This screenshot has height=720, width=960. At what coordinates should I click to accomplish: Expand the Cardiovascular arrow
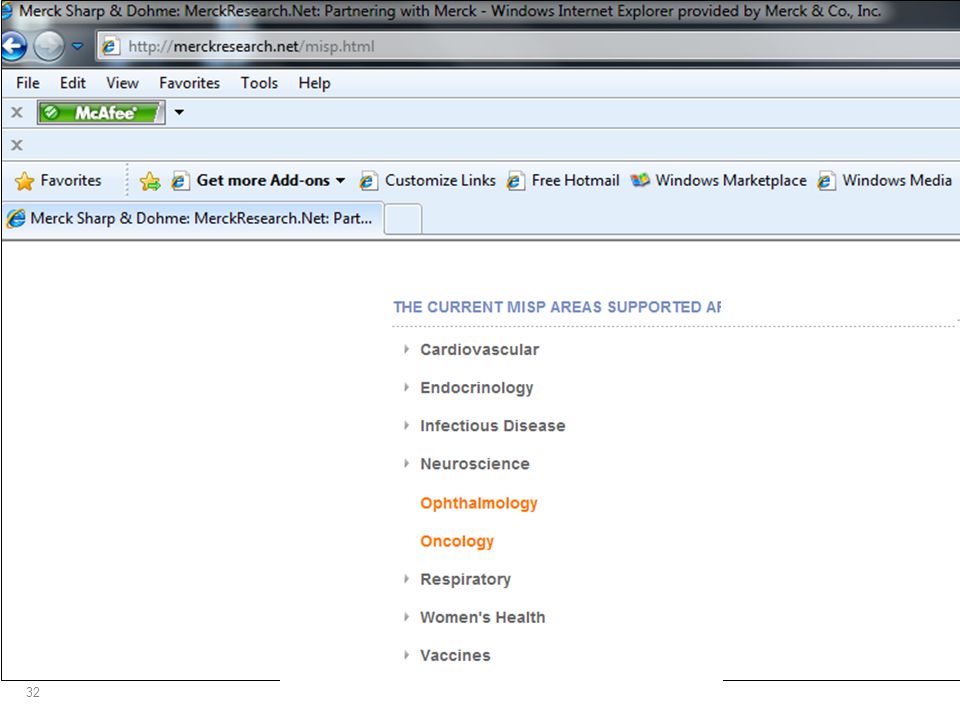click(406, 349)
